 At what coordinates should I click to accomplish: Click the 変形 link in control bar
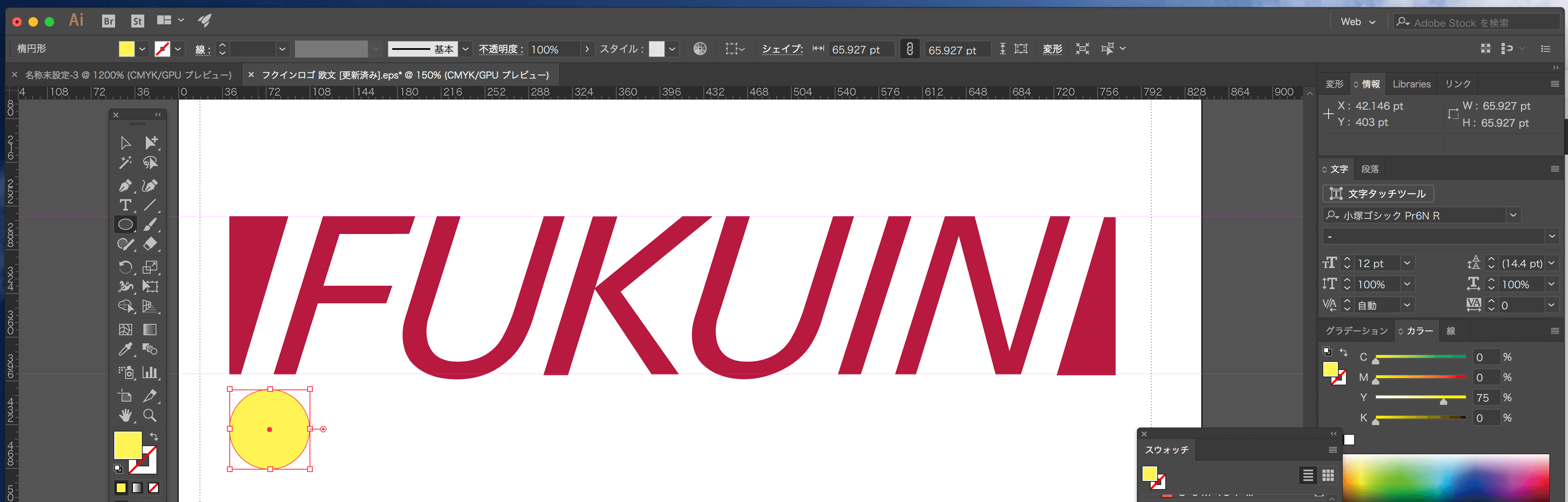(1053, 49)
